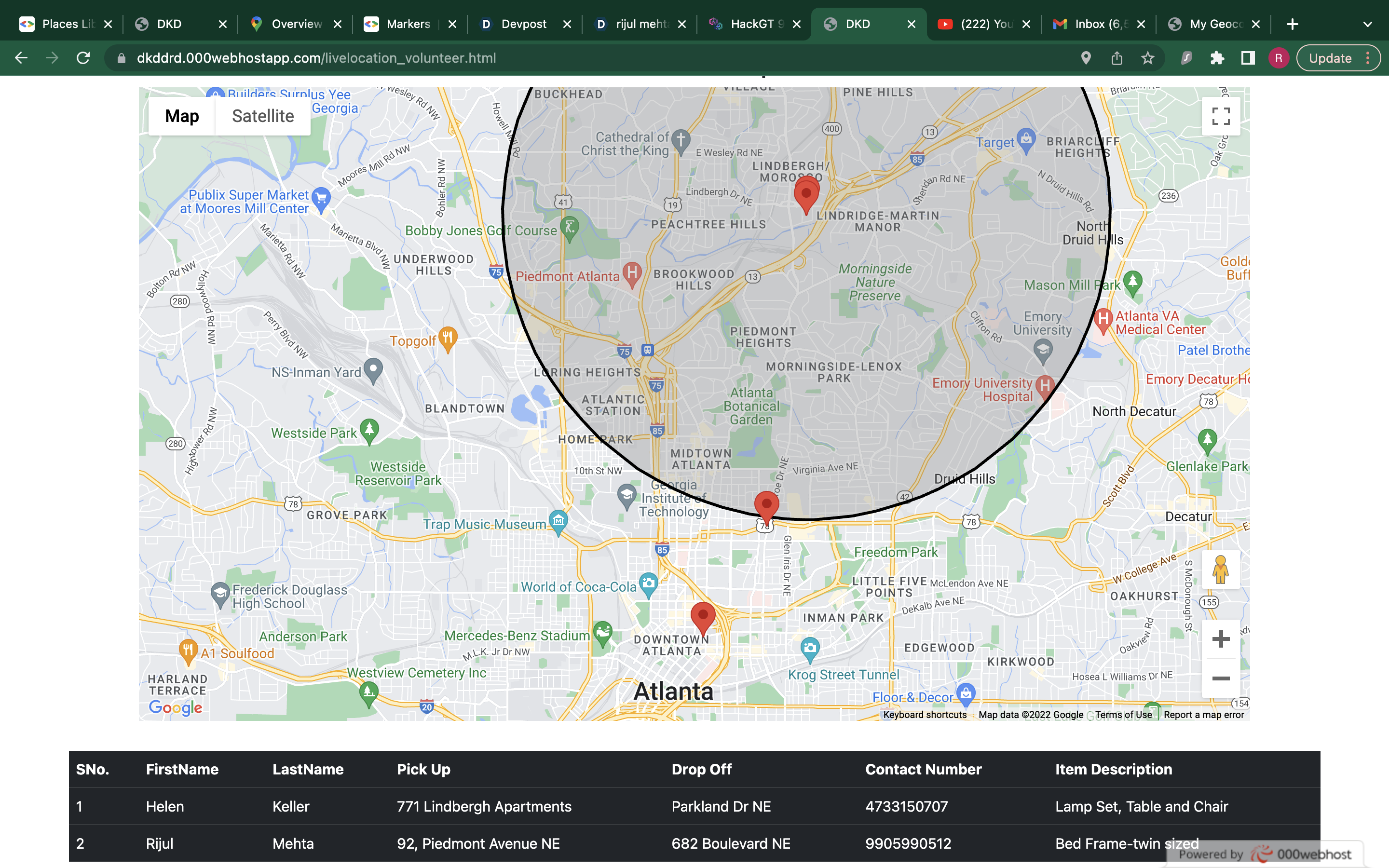Expand the tab search chevron
Viewport: 1389px width, 868px height.
1367,24
